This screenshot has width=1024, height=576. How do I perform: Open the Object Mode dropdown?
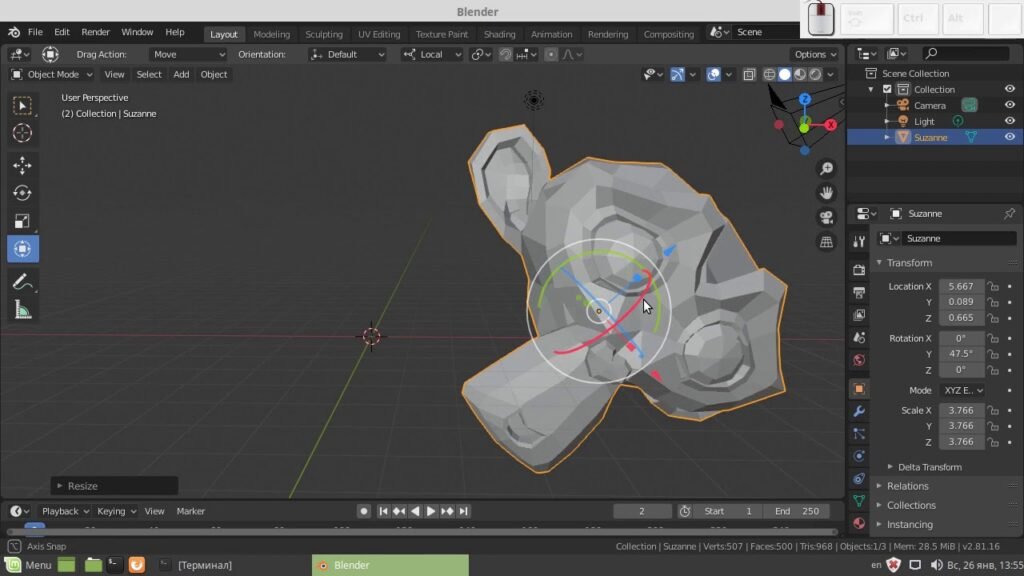(x=52, y=74)
